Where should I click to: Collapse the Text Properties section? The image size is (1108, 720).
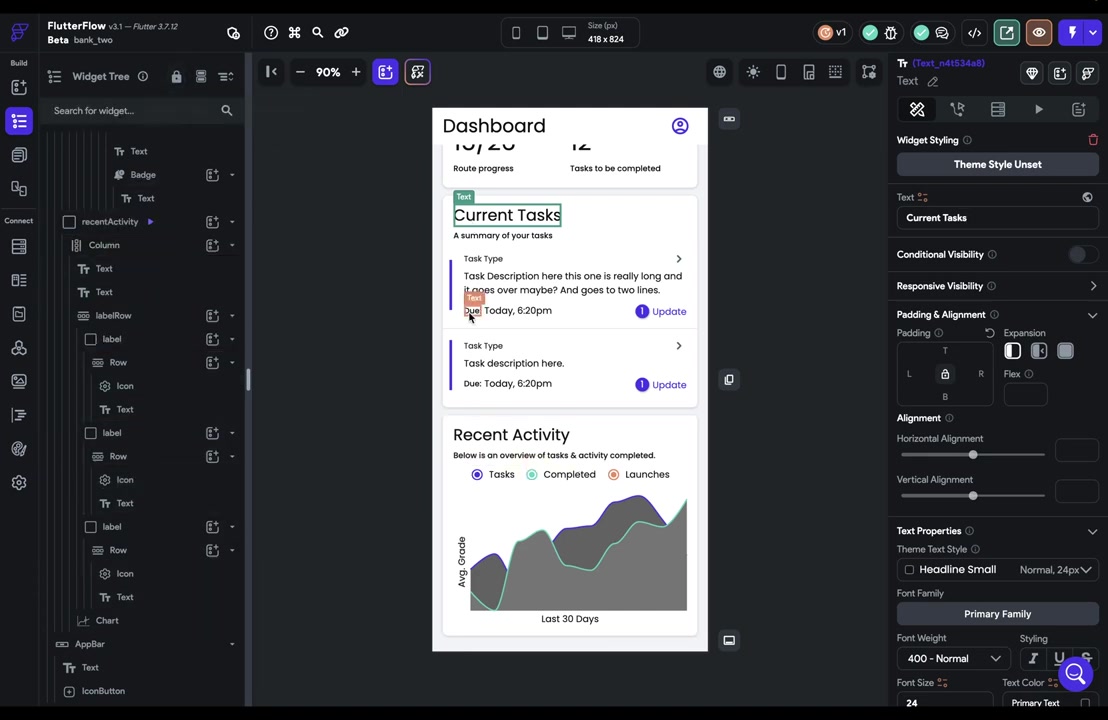(x=1092, y=531)
